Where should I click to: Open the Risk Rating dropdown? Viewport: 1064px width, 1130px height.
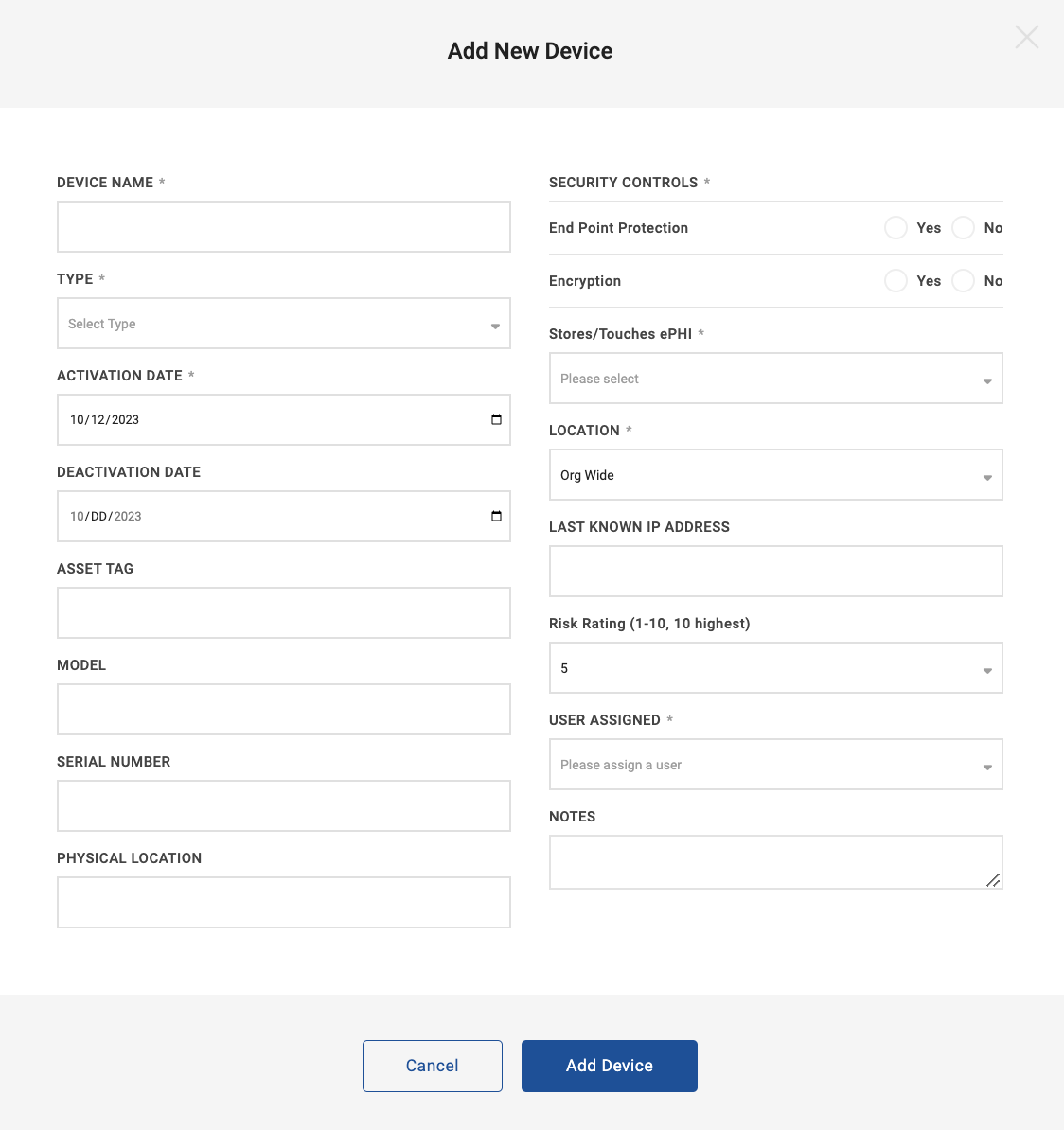(x=775, y=668)
